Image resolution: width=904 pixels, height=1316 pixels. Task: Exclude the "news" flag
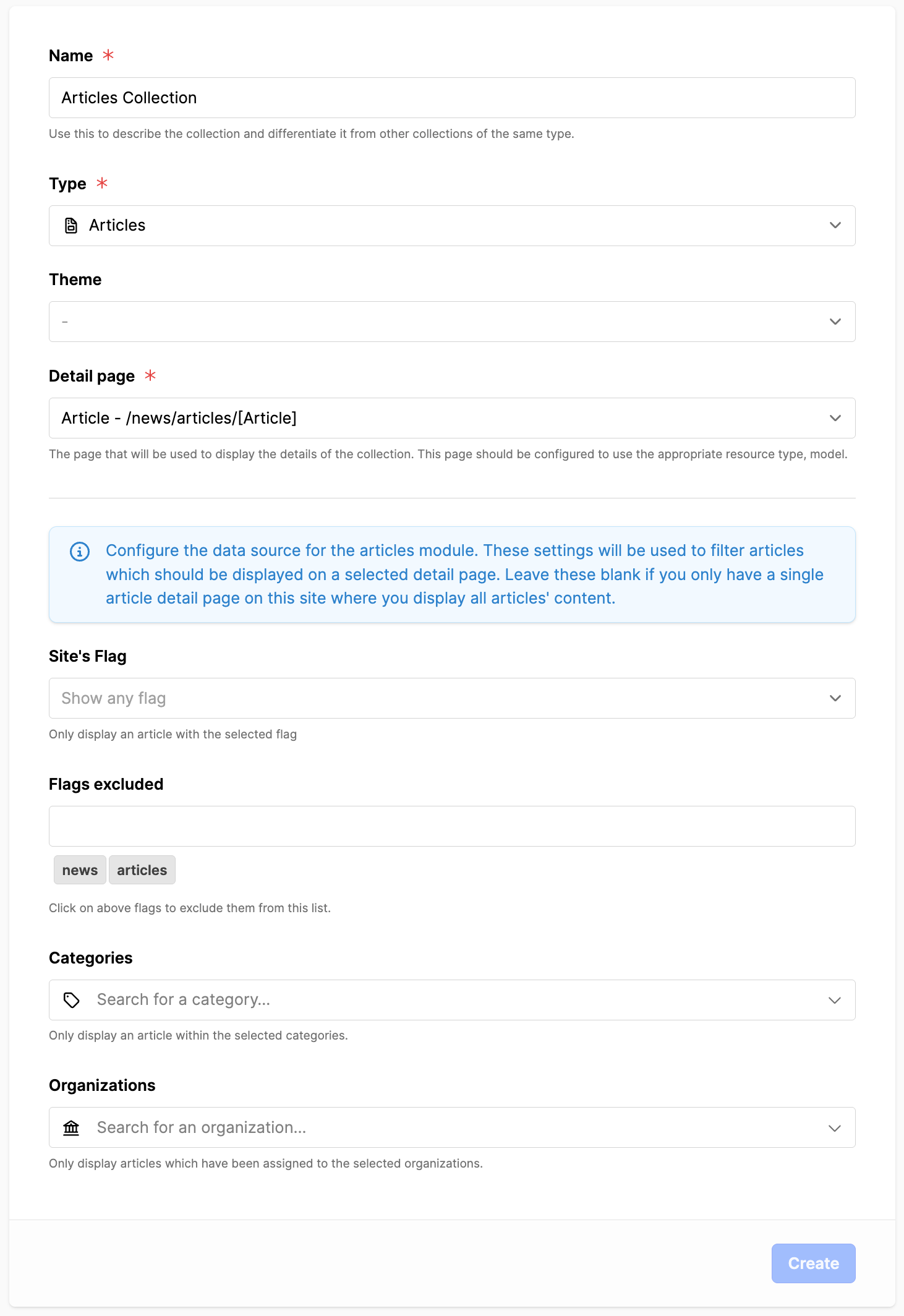[80, 870]
